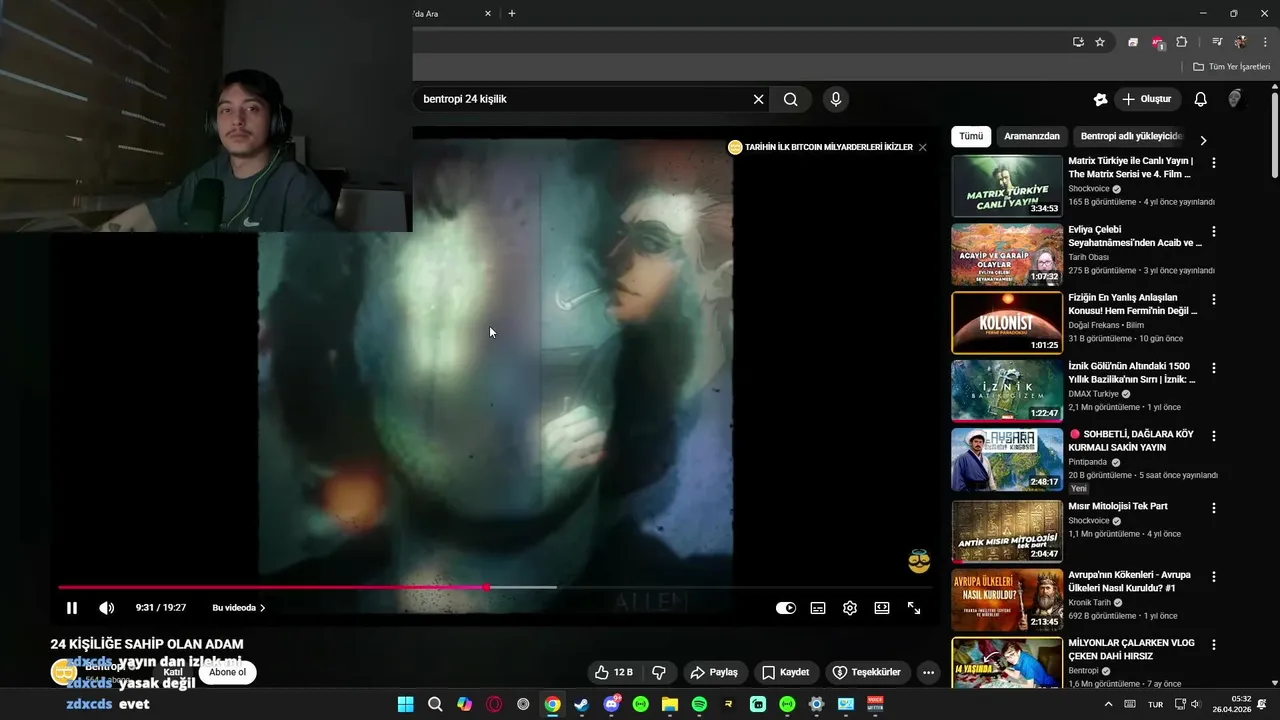
Task: Close the current Chrome tab
Action: [488, 14]
